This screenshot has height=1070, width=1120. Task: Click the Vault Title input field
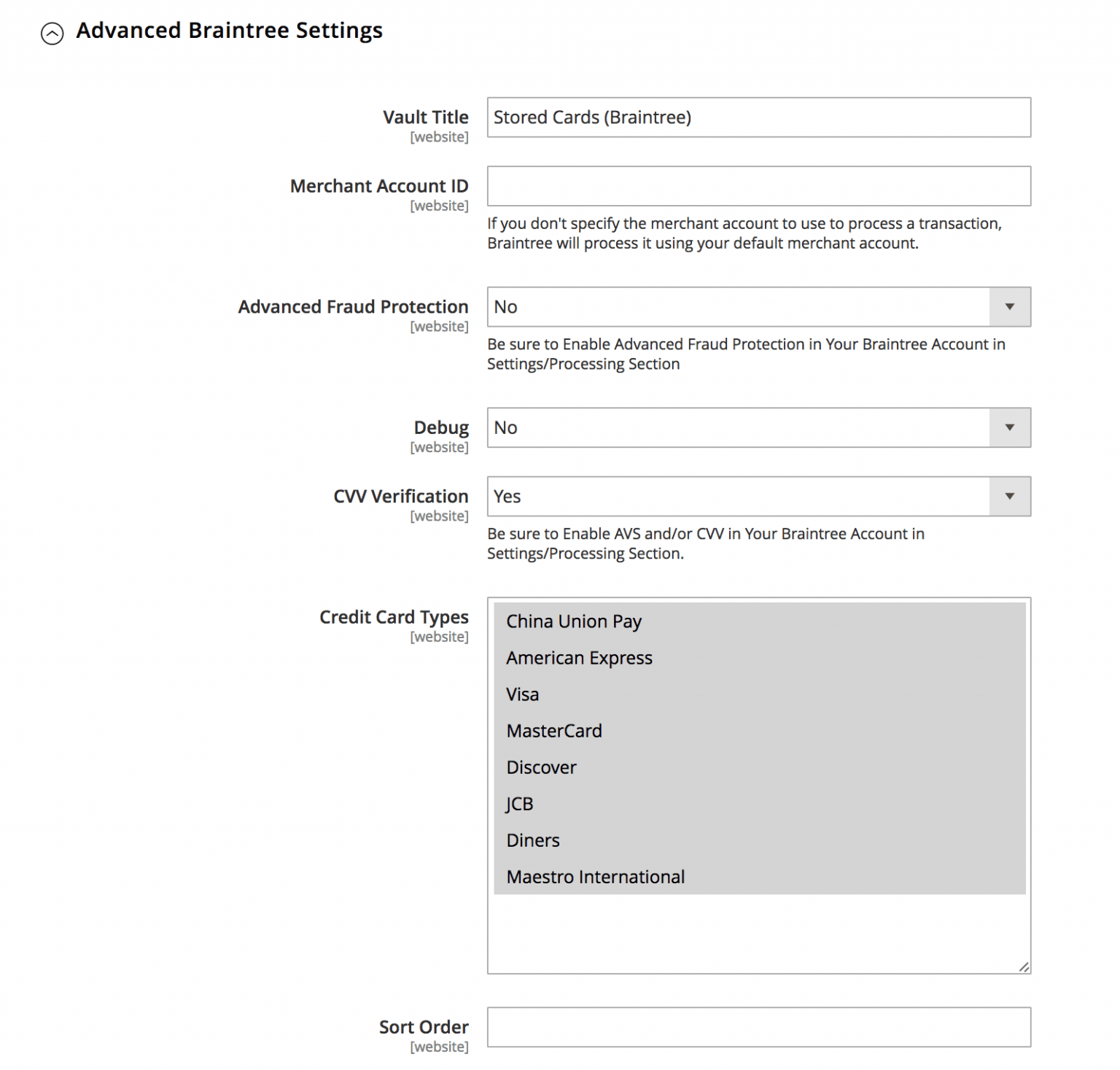coord(758,117)
